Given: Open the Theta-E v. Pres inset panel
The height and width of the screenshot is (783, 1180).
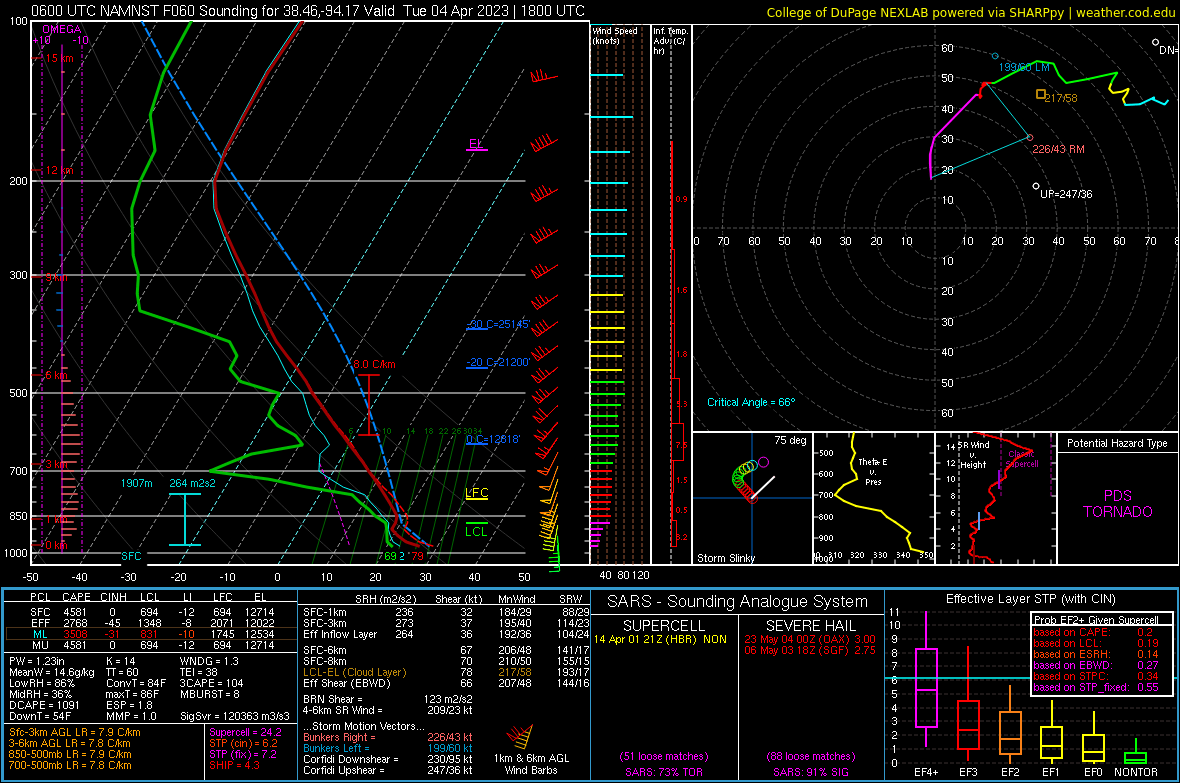Looking at the screenshot, I should (873, 497).
